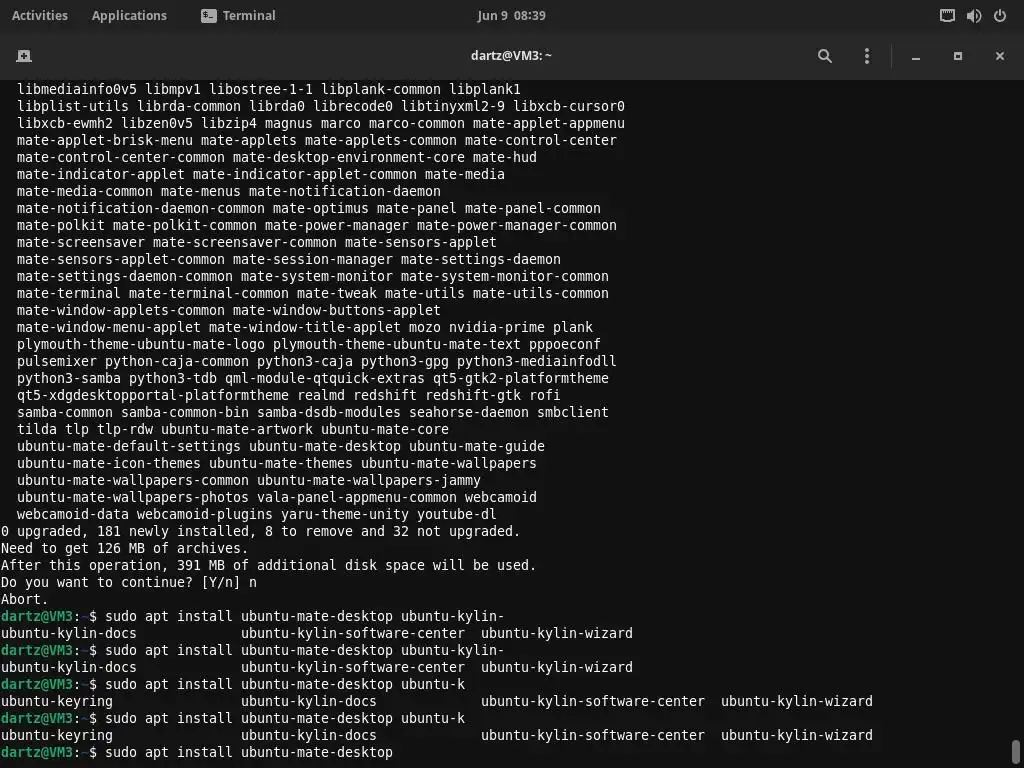Click 'After this operation, 391 MB' line
The image size is (1024, 768).
tap(268, 566)
